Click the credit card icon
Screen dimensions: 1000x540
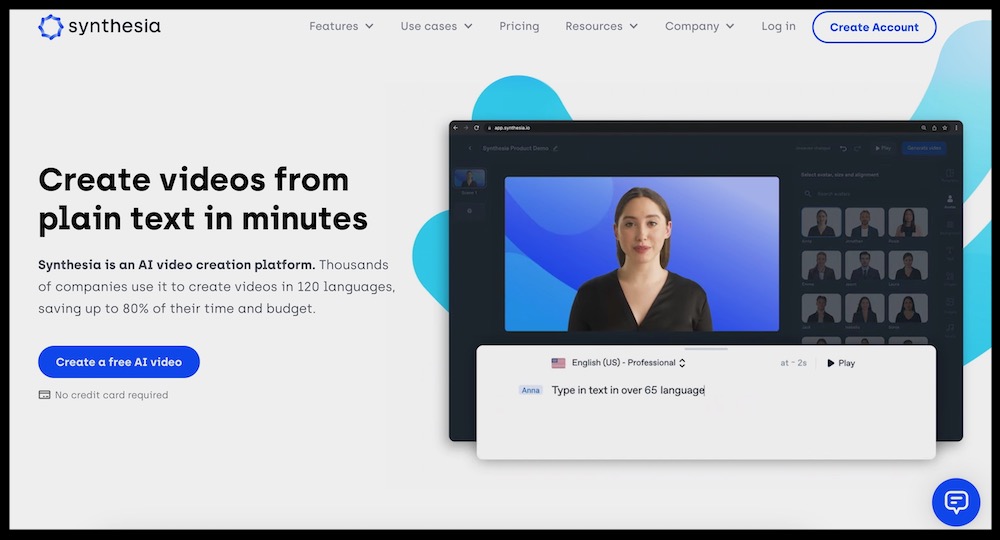[44, 395]
